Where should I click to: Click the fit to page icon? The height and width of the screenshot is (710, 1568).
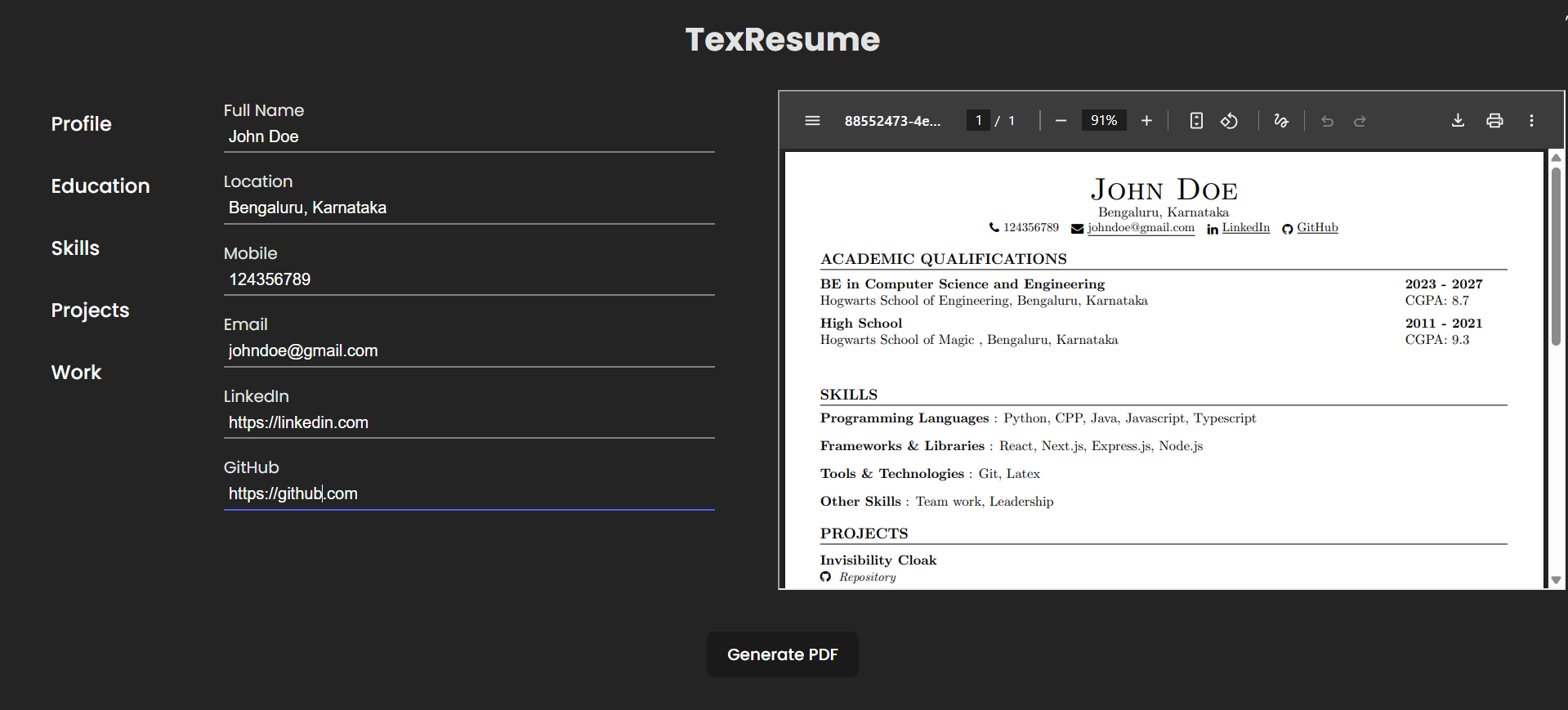pos(1196,121)
